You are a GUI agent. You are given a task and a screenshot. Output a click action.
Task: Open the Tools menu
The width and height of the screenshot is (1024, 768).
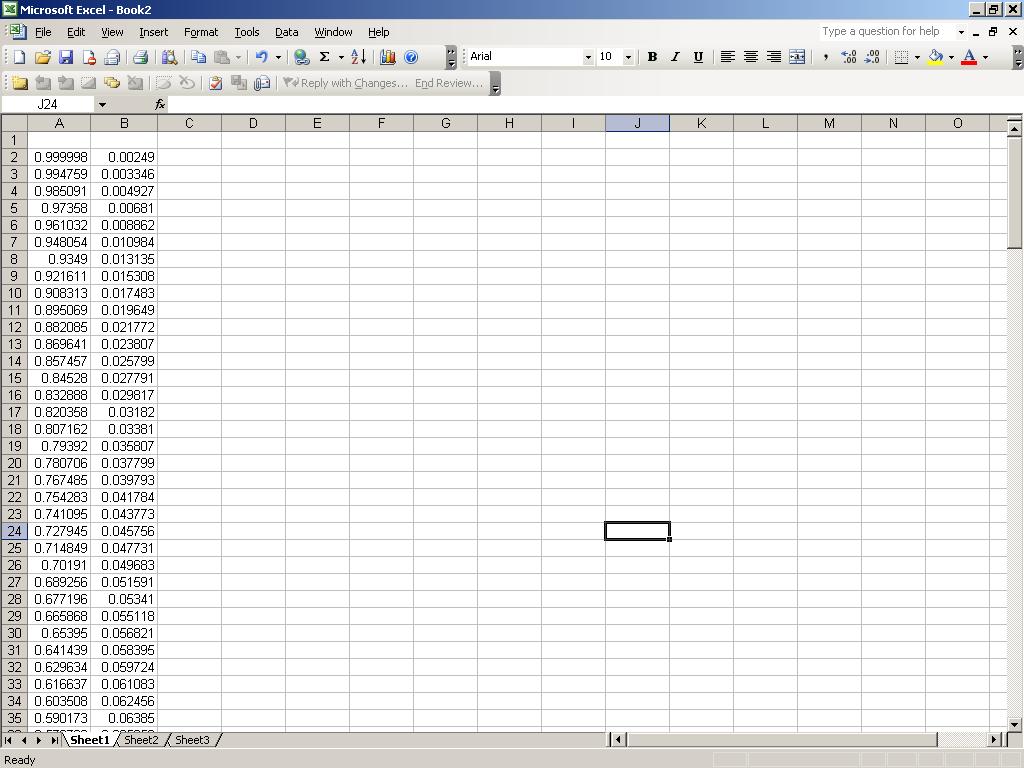247,32
